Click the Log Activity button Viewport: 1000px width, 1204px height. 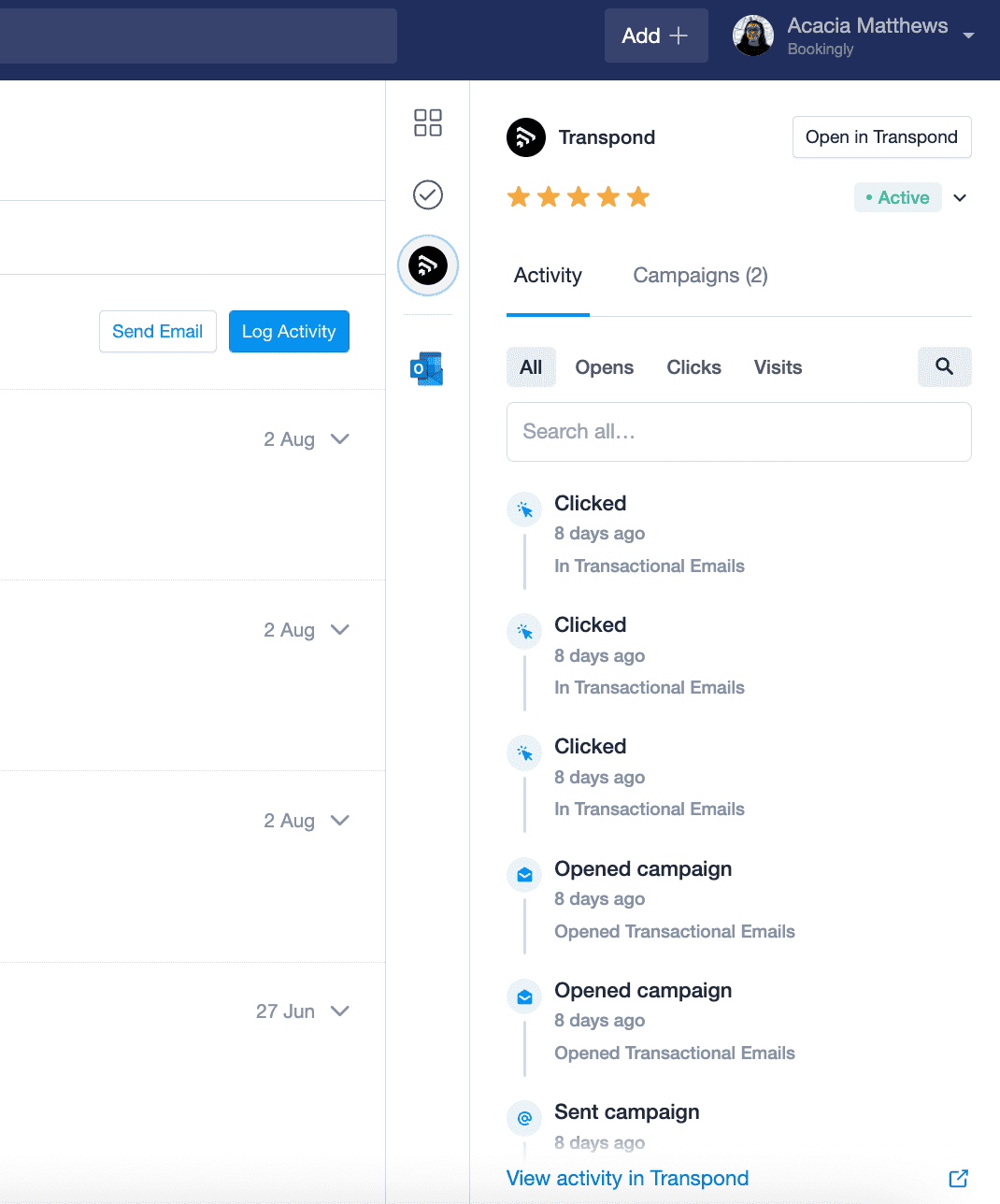(289, 332)
